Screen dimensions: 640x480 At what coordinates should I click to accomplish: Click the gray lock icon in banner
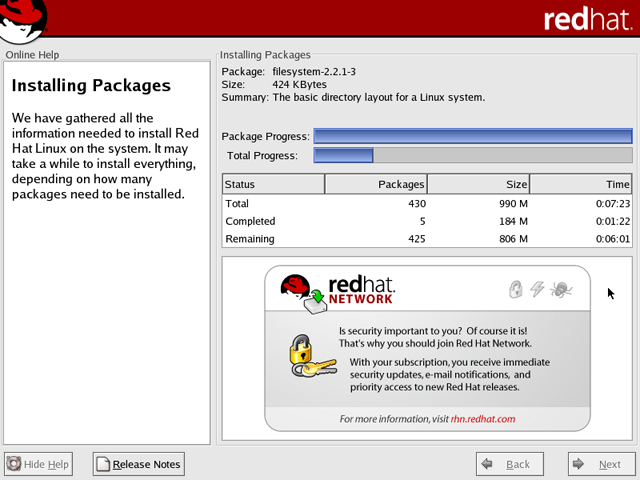pos(516,289)
